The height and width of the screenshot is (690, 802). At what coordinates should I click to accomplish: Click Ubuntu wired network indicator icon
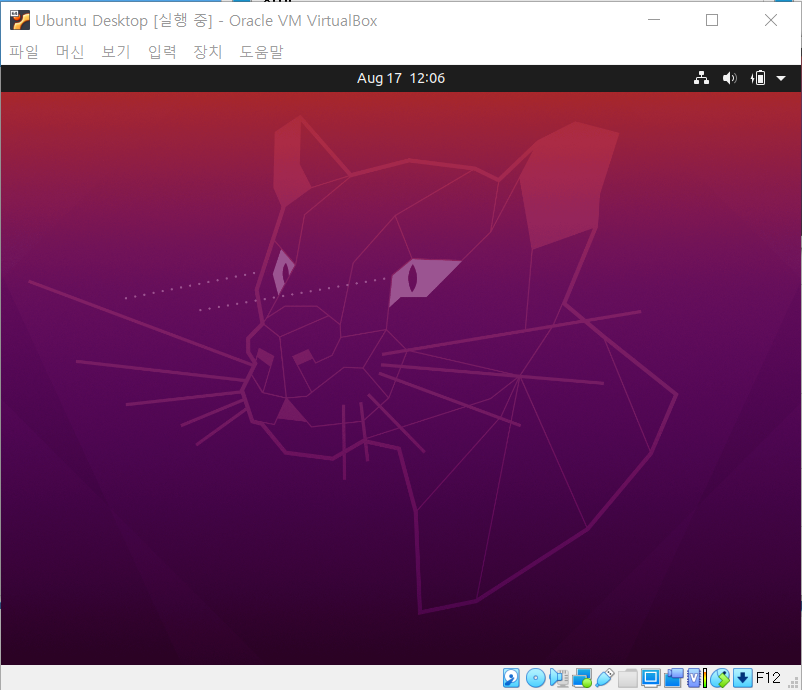701,78
